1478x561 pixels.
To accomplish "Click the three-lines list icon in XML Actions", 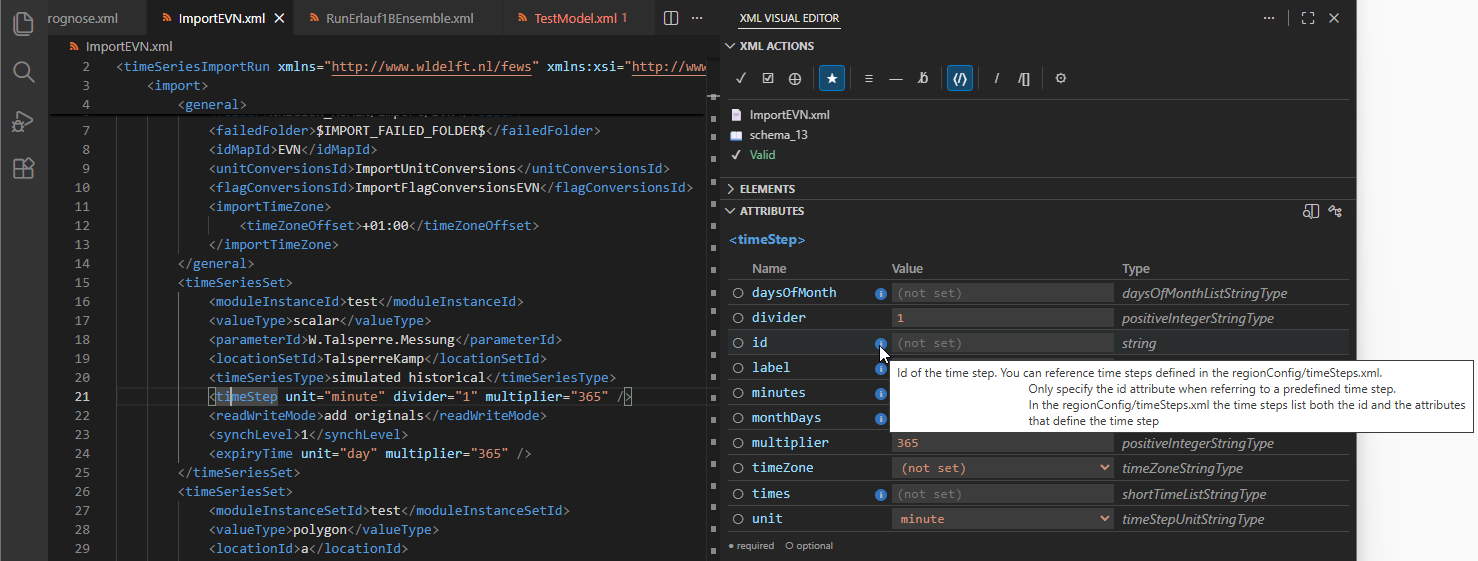I will point(869,78).
